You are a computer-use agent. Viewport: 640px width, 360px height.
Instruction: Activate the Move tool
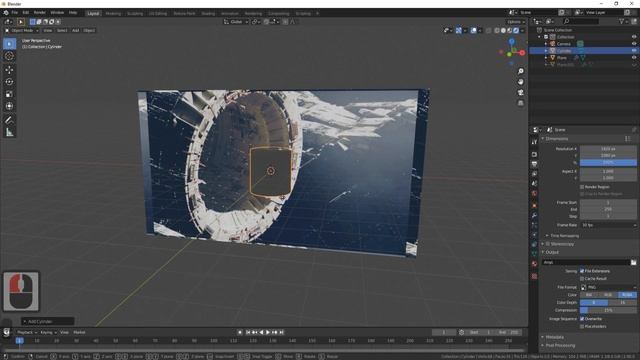coord(9,70)
